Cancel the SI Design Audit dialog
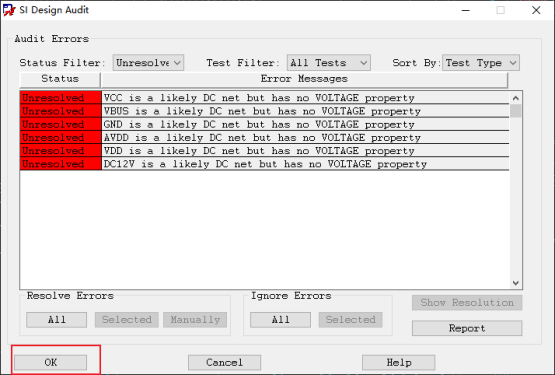 tap(224, 362)
